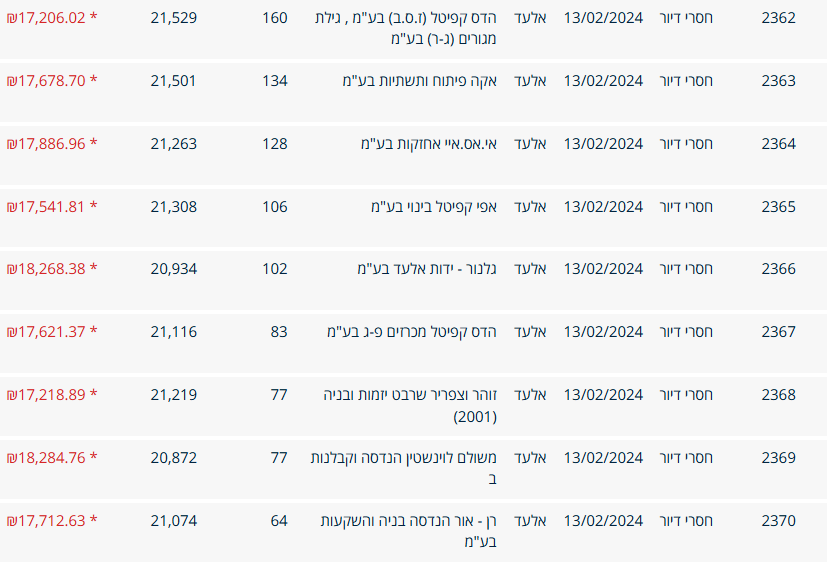Select אפי קפיטל בינוי בע"מ entry
This screenshot has width=827, height=563.
pos(434,207)
